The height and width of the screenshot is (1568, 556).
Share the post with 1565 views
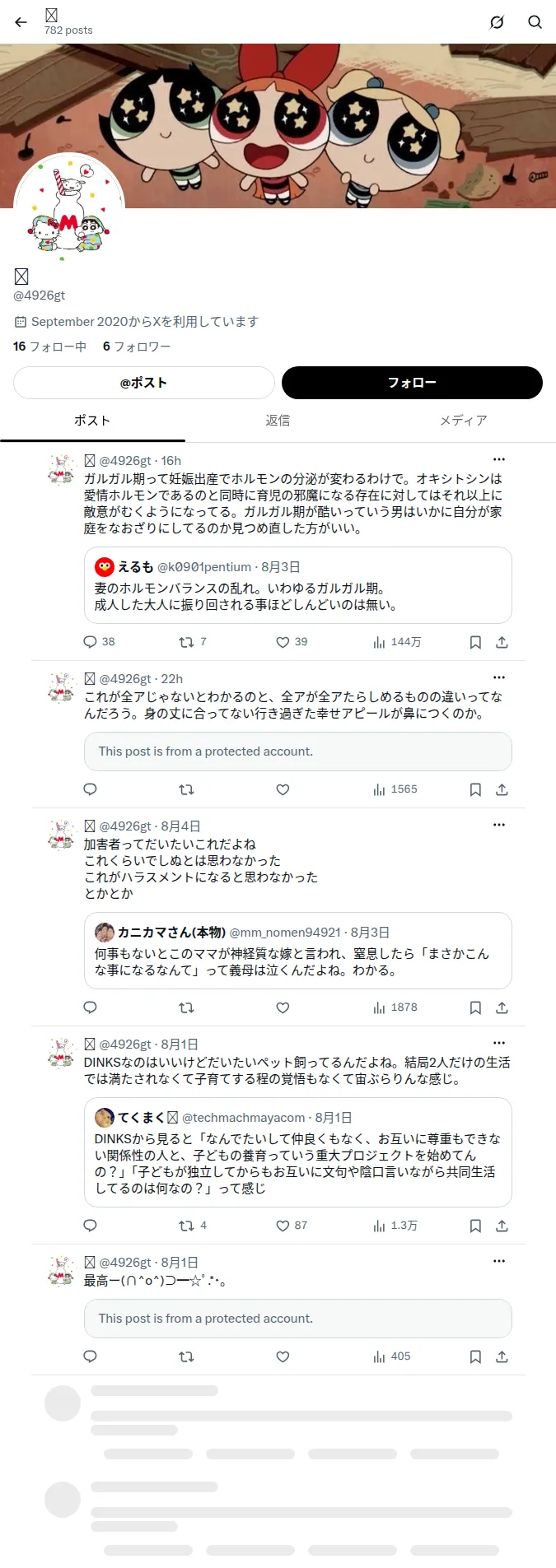[x=502, y=789]
